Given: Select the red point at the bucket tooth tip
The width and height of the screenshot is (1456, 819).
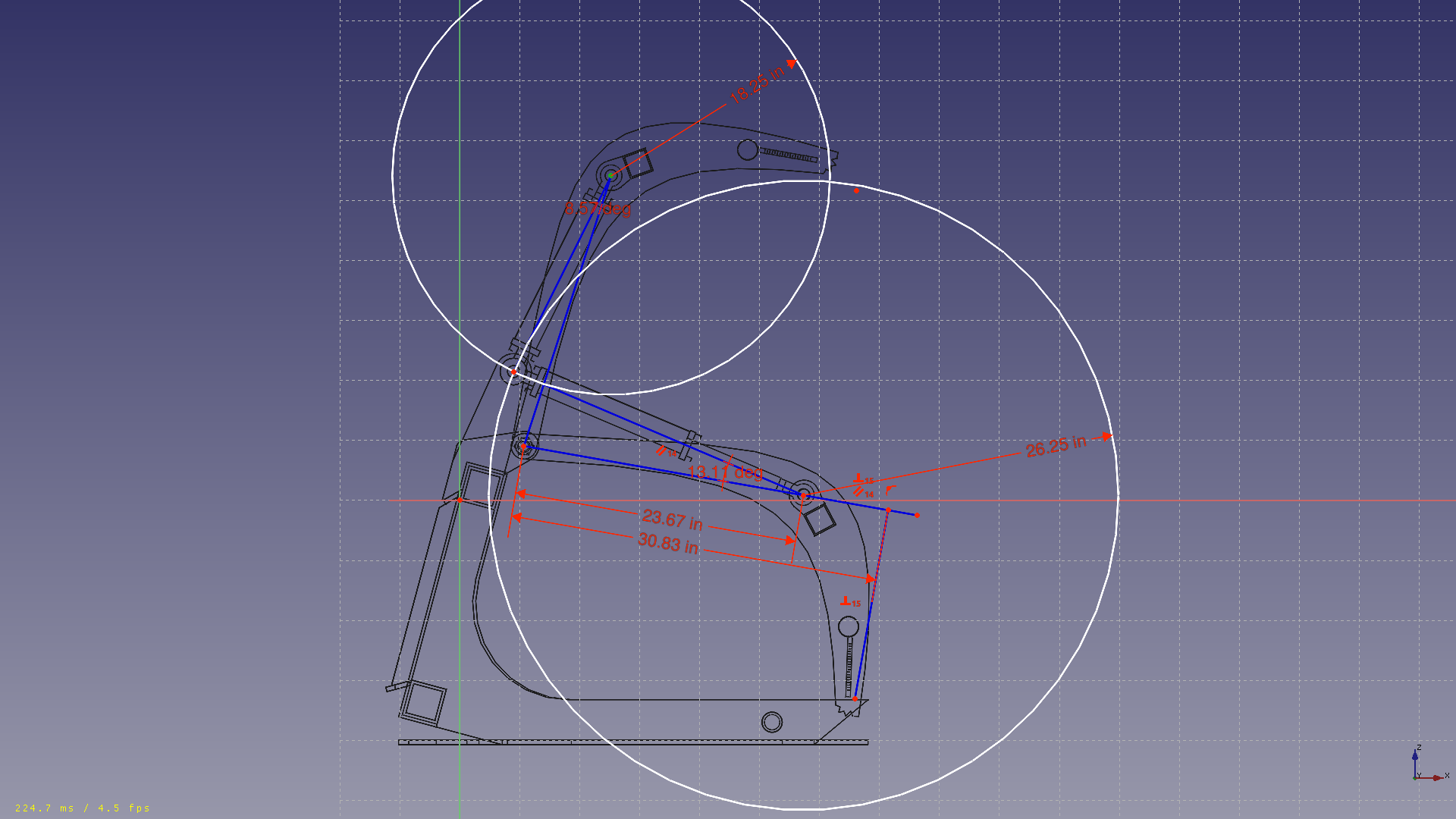Looking at the screenshot, I should tap(855, 698).
